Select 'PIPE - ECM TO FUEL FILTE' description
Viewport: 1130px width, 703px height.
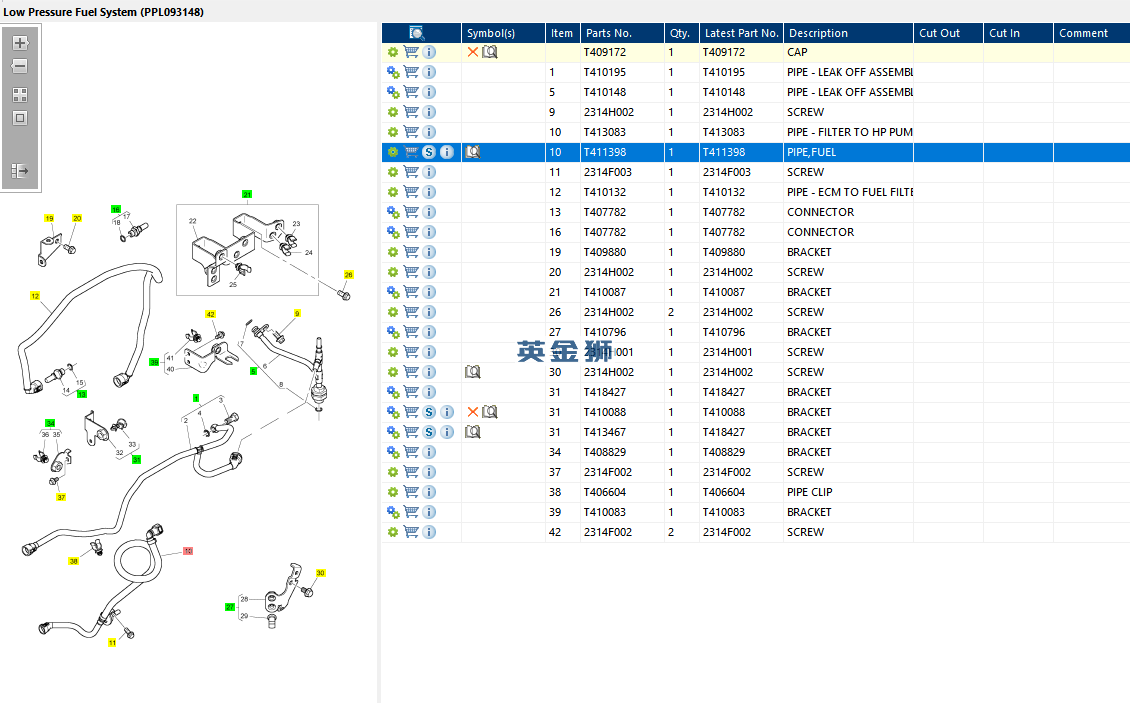(x=848, y=192)
